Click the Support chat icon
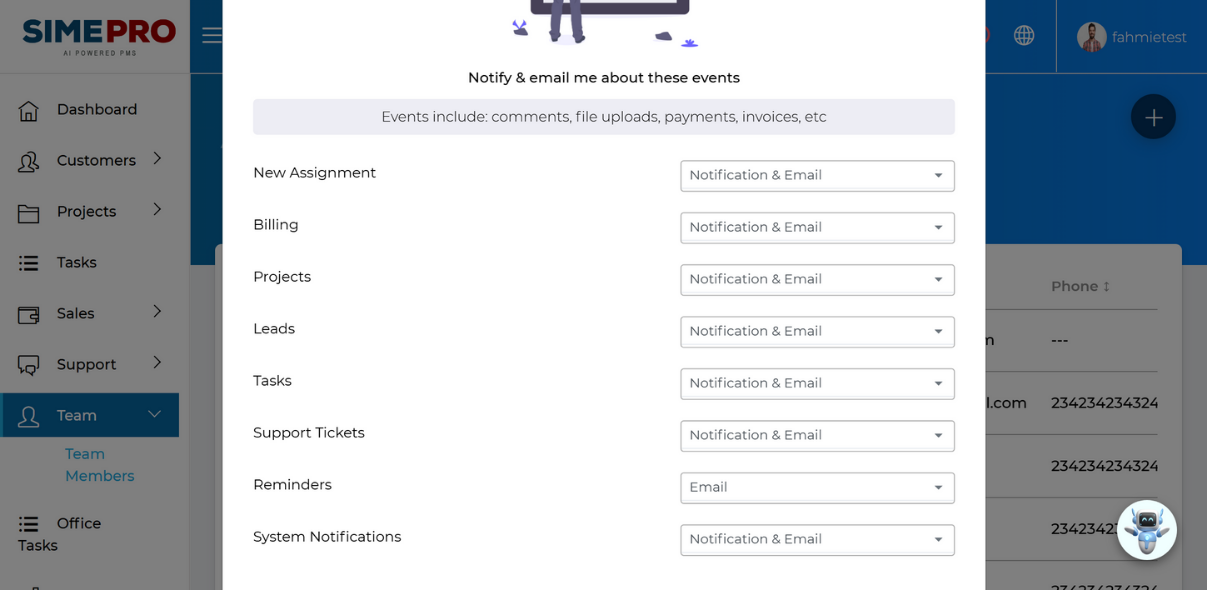Image resolution: width=1207 pixels, height=590 pixels. click(29, 365)
